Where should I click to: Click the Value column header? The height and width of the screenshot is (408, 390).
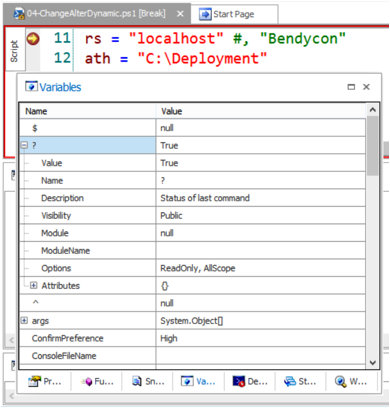click(x=261, y=111)
